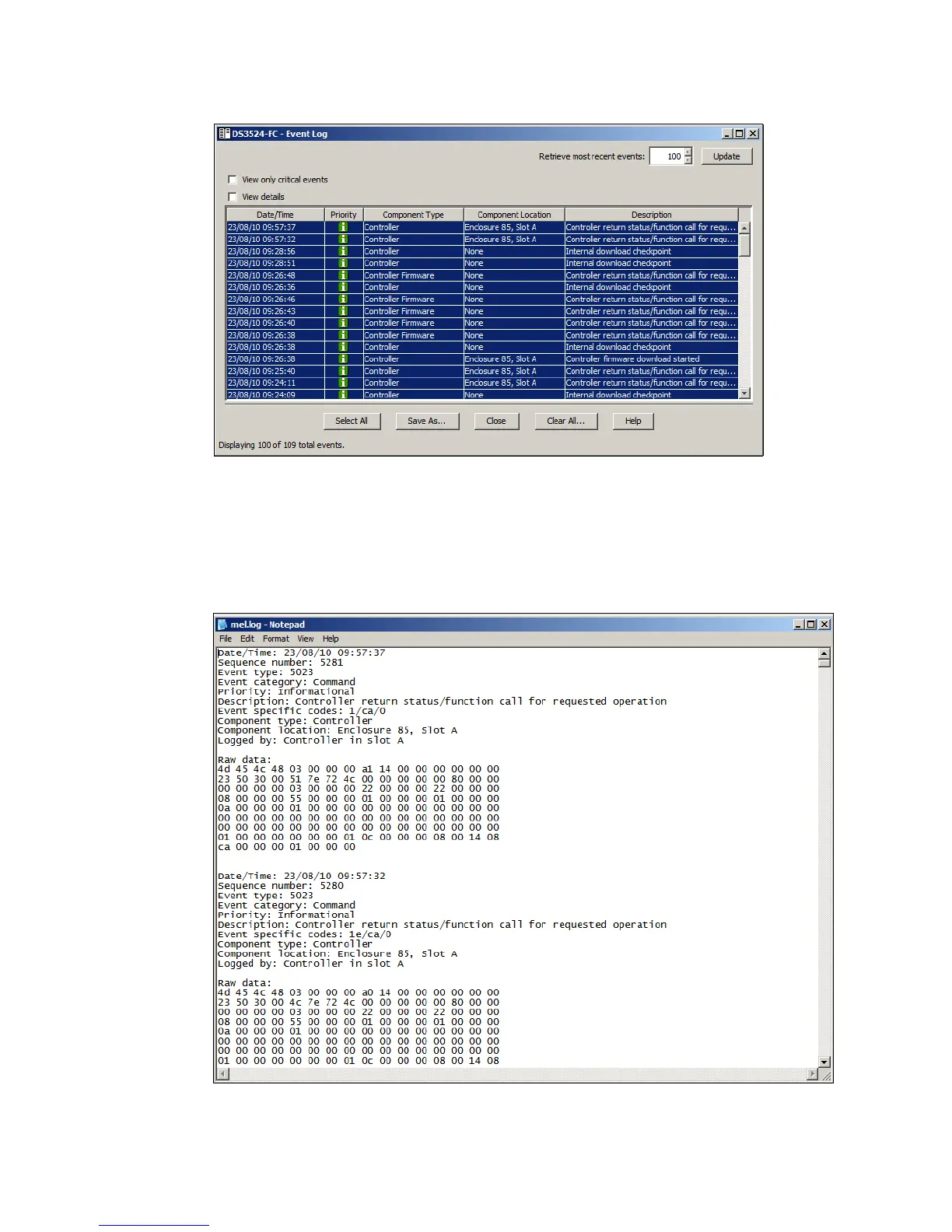
Task: Click info icon on 09:26:40 event row
Action: (343, 323)
